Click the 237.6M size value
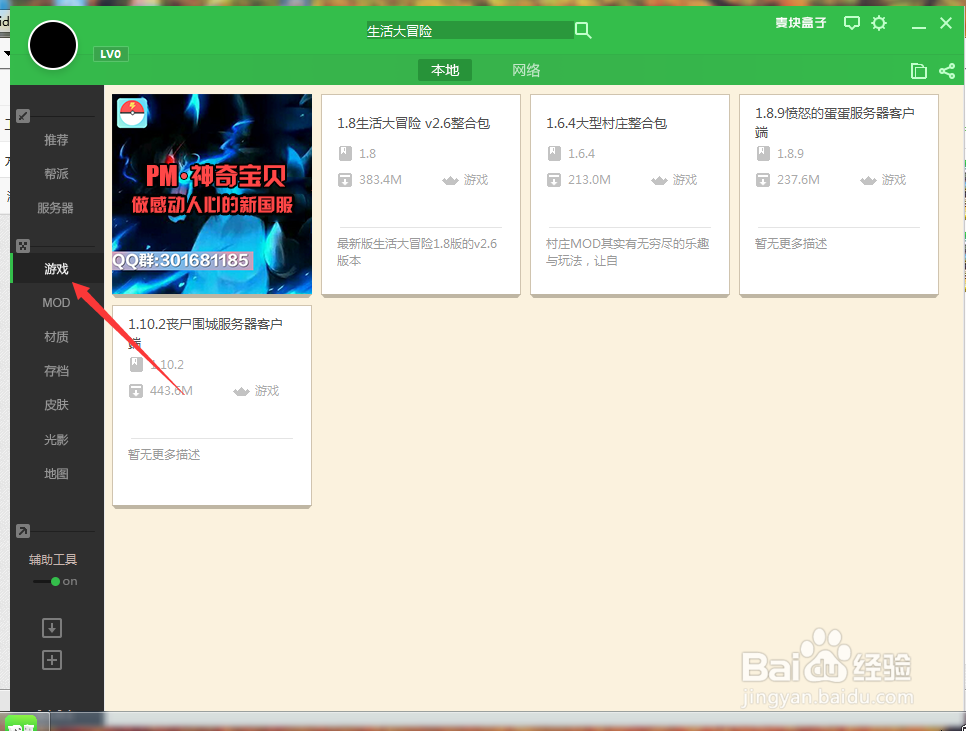The width and height of the screenshot is (966, 731). [798, 180]
